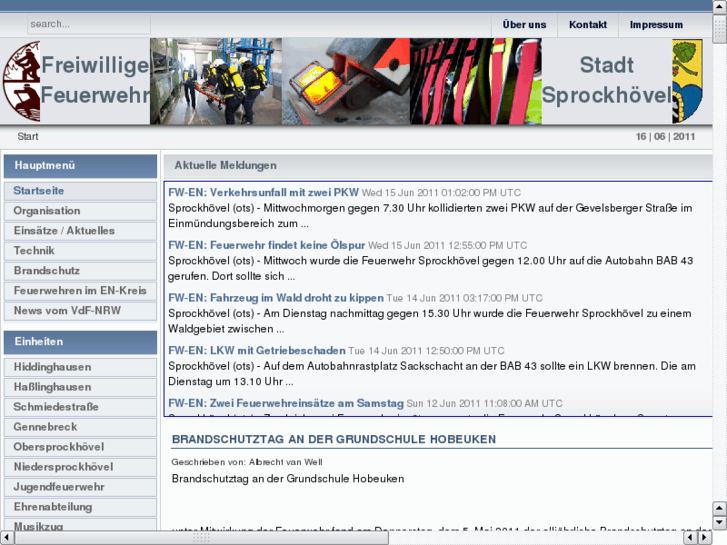Click the firefighters stretcher banner photo
This screenshot has width=727, height=545.
point(216,81)
